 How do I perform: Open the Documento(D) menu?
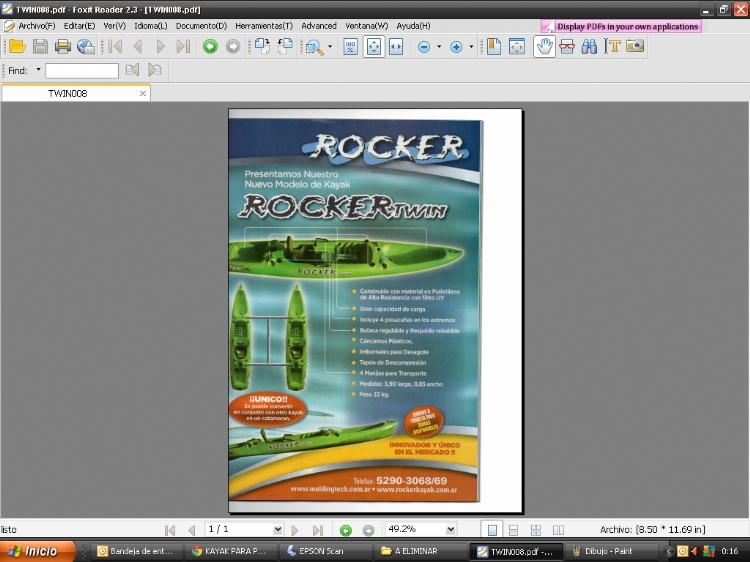[x=201, y=26]
